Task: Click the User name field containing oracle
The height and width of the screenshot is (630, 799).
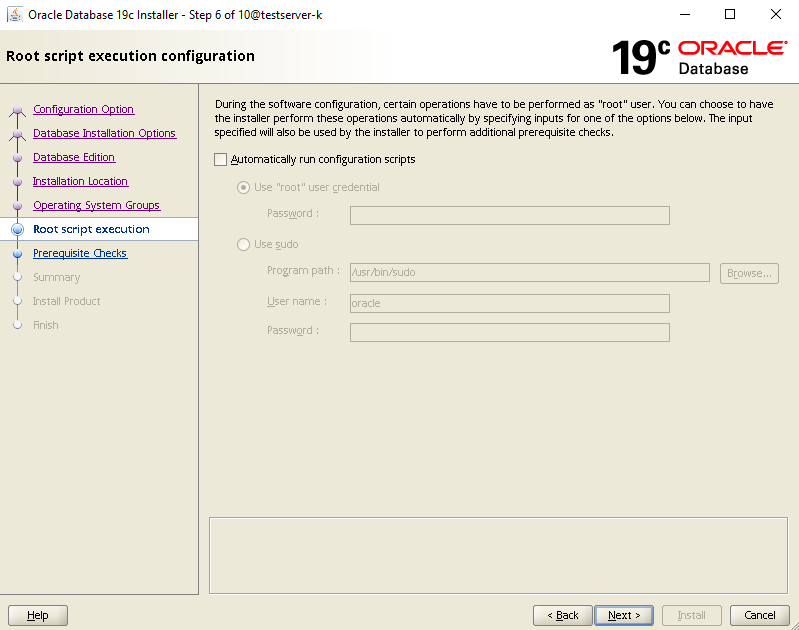Action: tap(510, 303)
